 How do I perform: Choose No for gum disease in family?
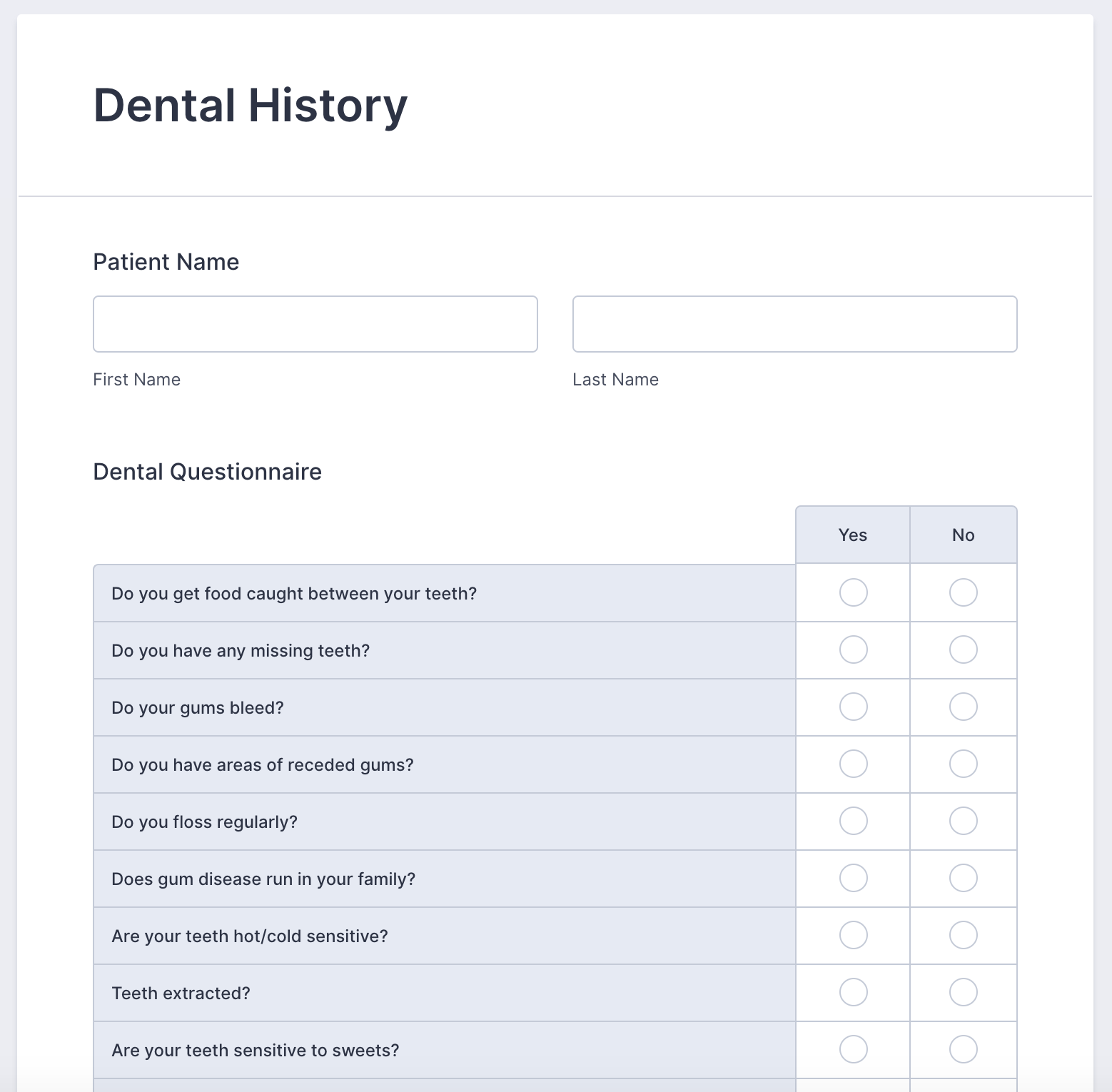963,878
